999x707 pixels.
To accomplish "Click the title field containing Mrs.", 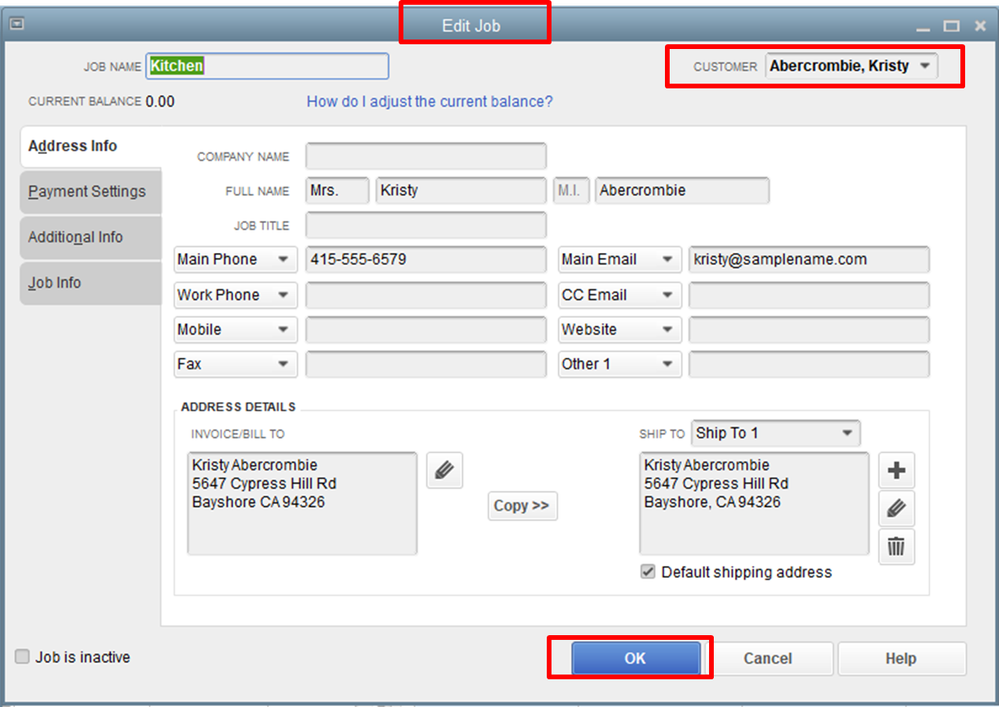I will (337, 190).
